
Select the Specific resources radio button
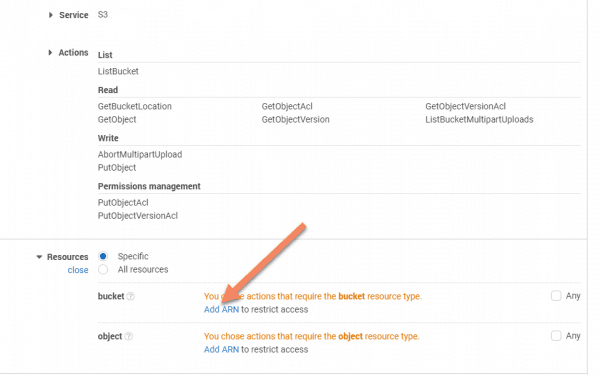coord(103,256)
